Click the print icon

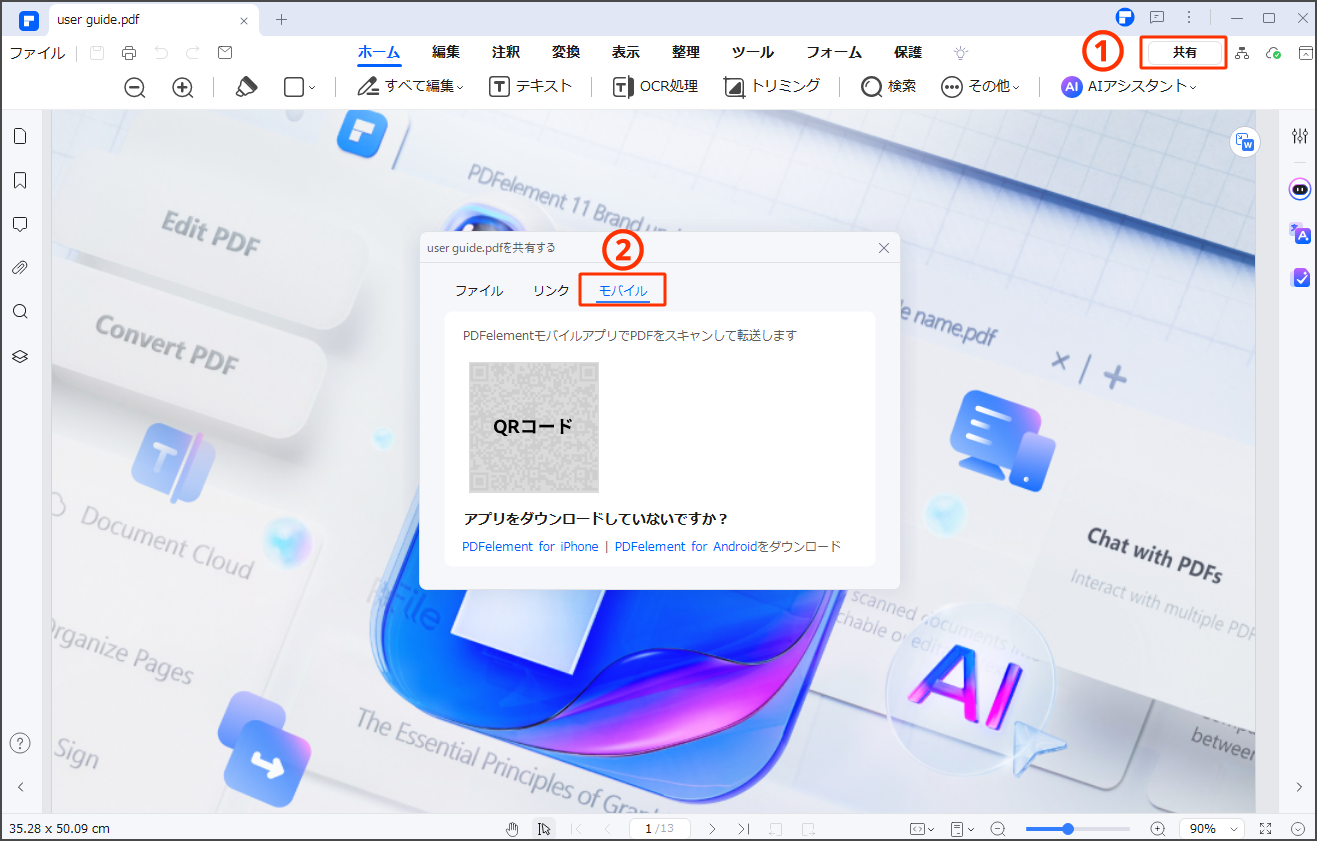point(129,53)
